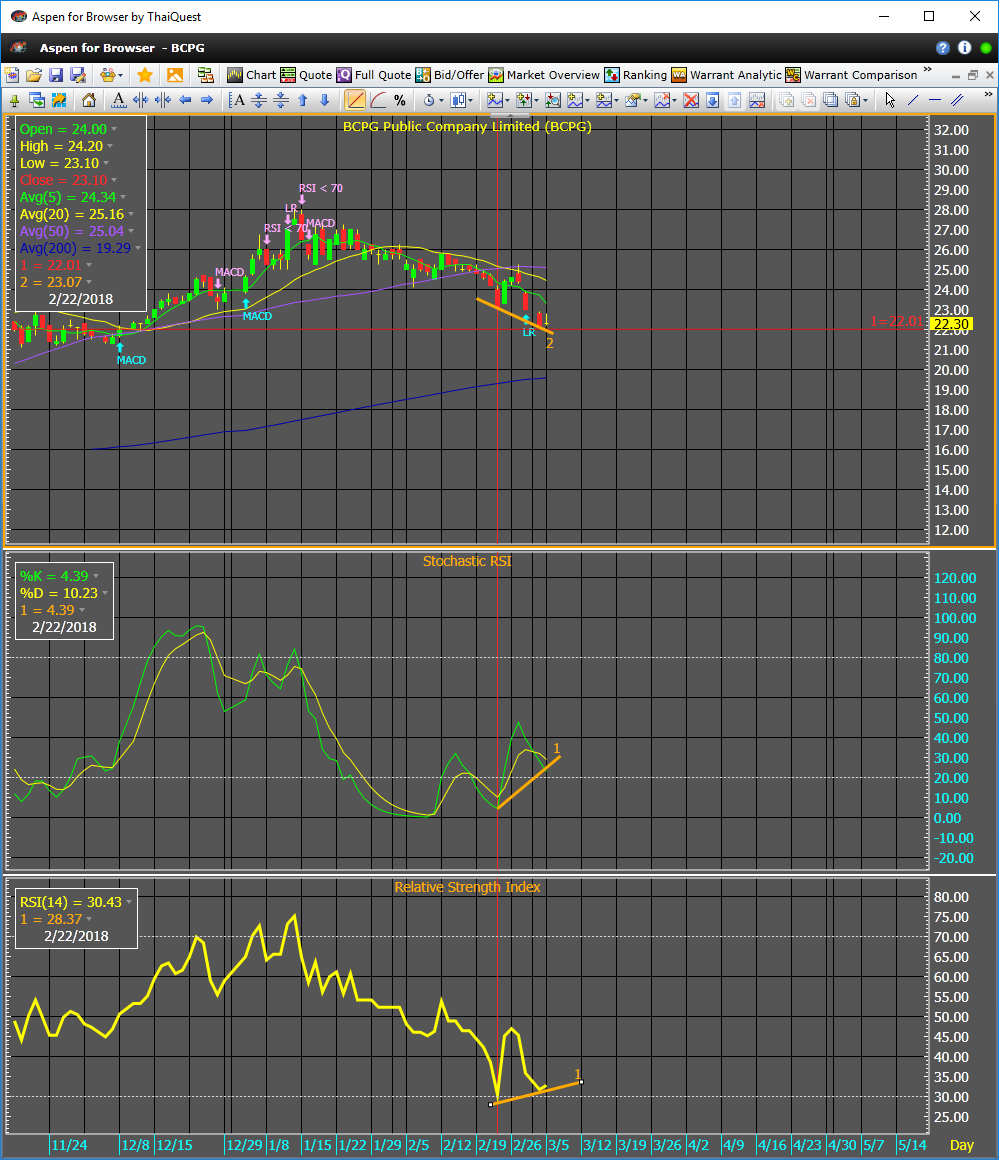Open file using the folder icon
The width and height of the screenshot is (999, 1160).
click(33, 75)
